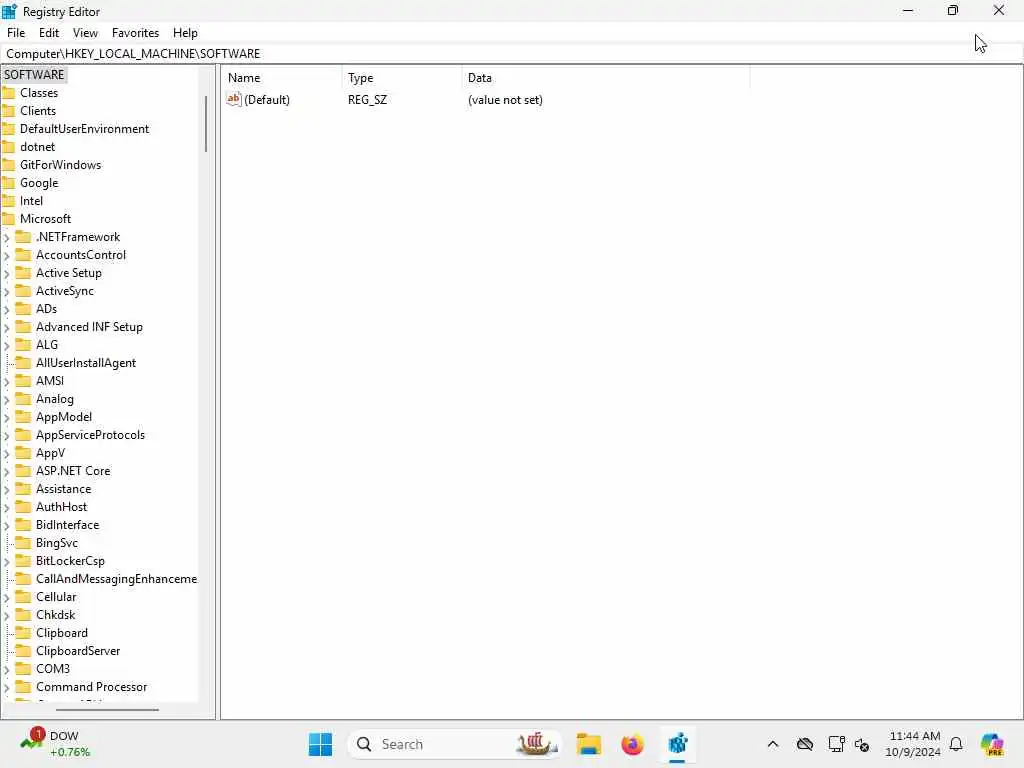Sort values by Type column header

click(402, 78)
